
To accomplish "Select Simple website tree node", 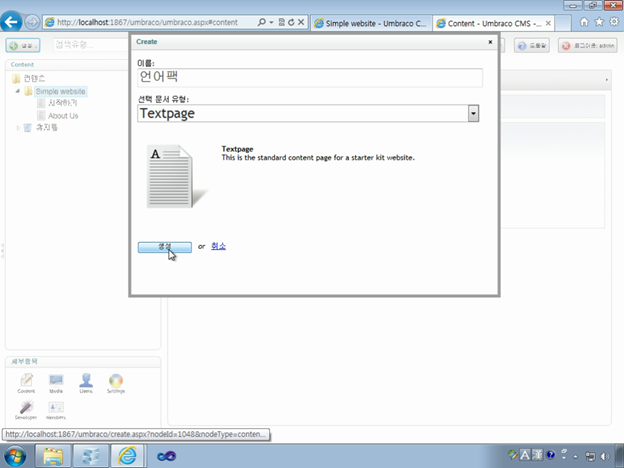I will point(60,91).
